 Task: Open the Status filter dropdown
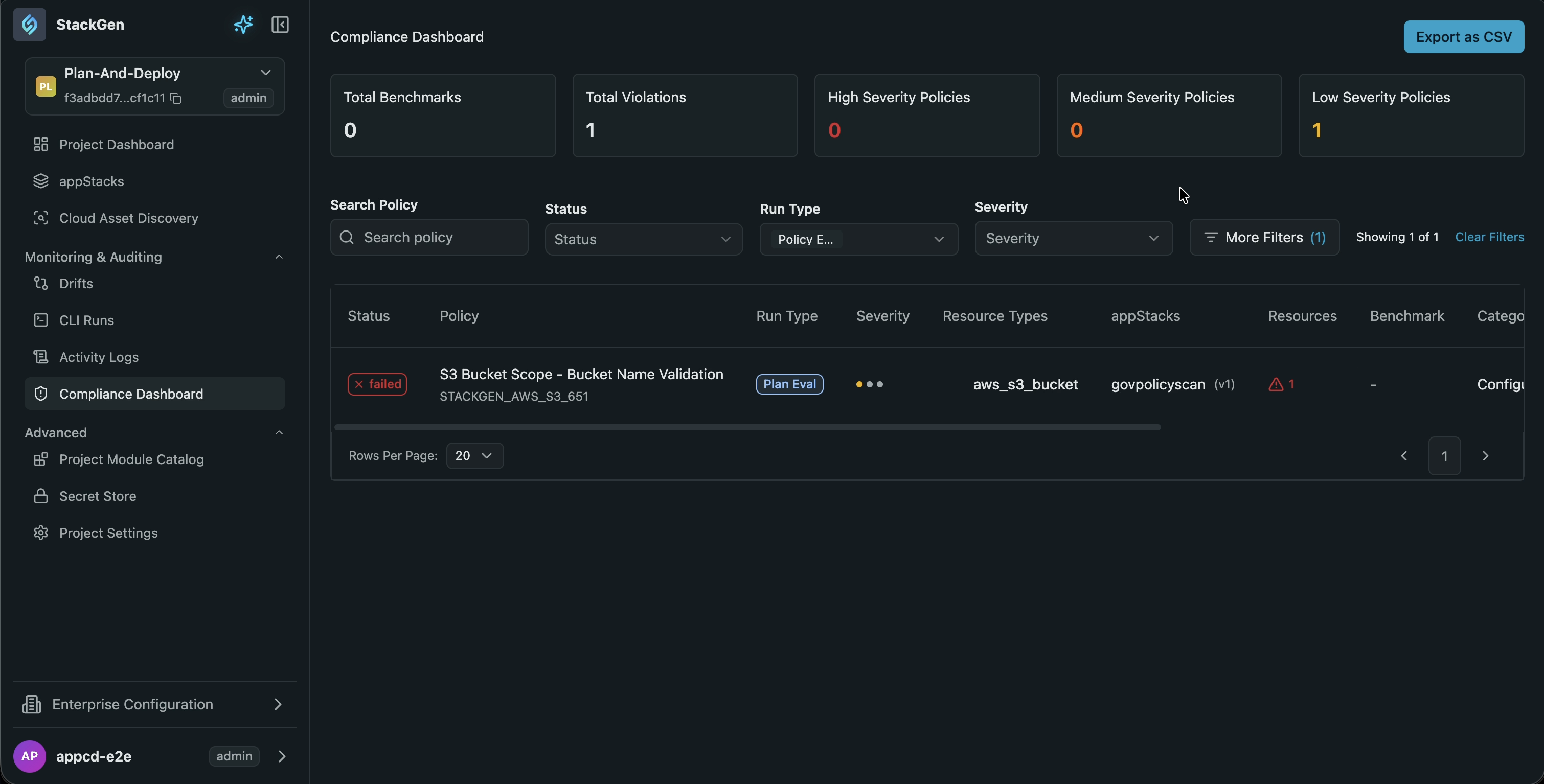coord(644,239)
